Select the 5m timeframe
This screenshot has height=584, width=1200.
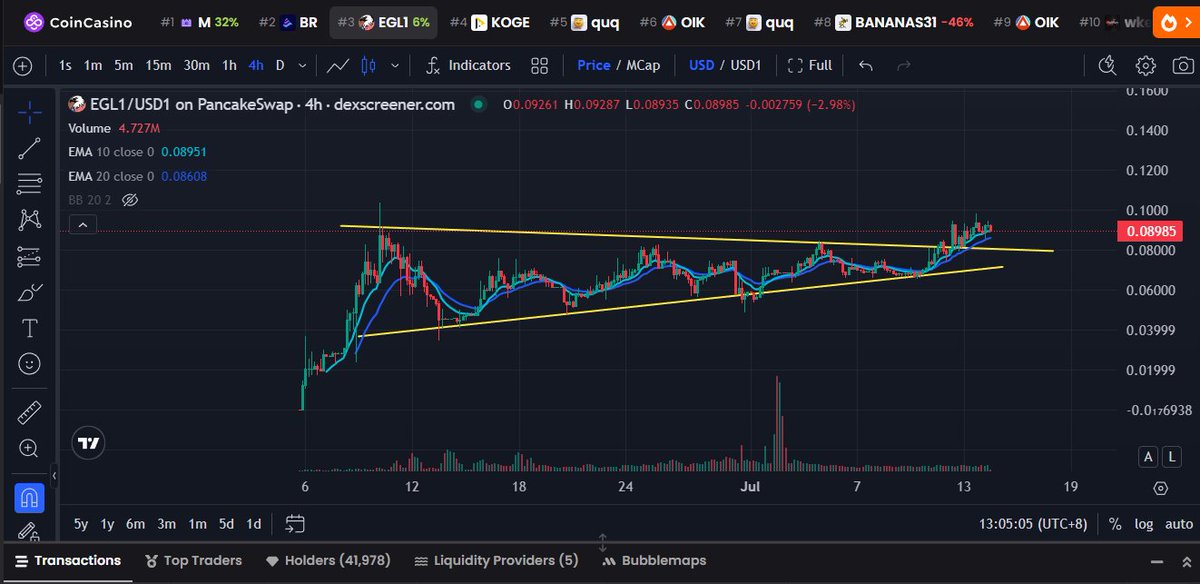pyautogui.click(x=123, y=66)
